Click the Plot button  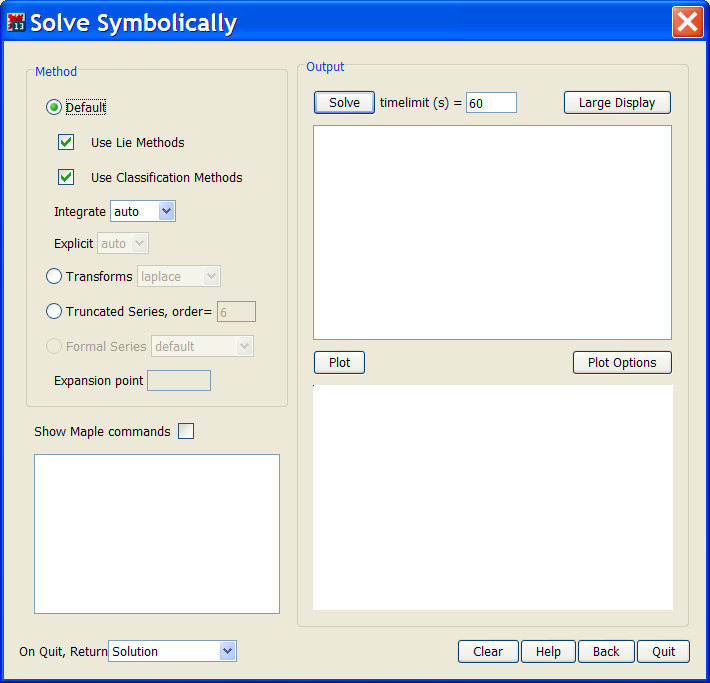click(x=340, y=362)
